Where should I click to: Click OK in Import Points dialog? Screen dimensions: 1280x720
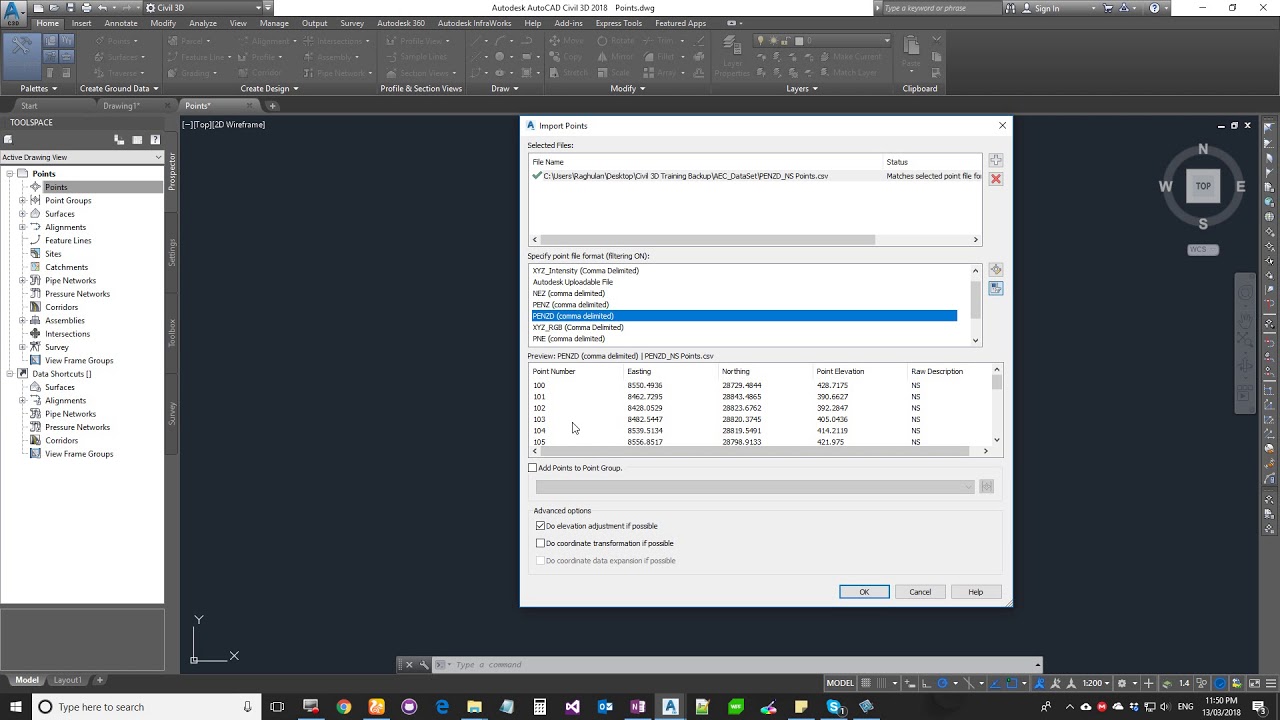pos(864,592)
